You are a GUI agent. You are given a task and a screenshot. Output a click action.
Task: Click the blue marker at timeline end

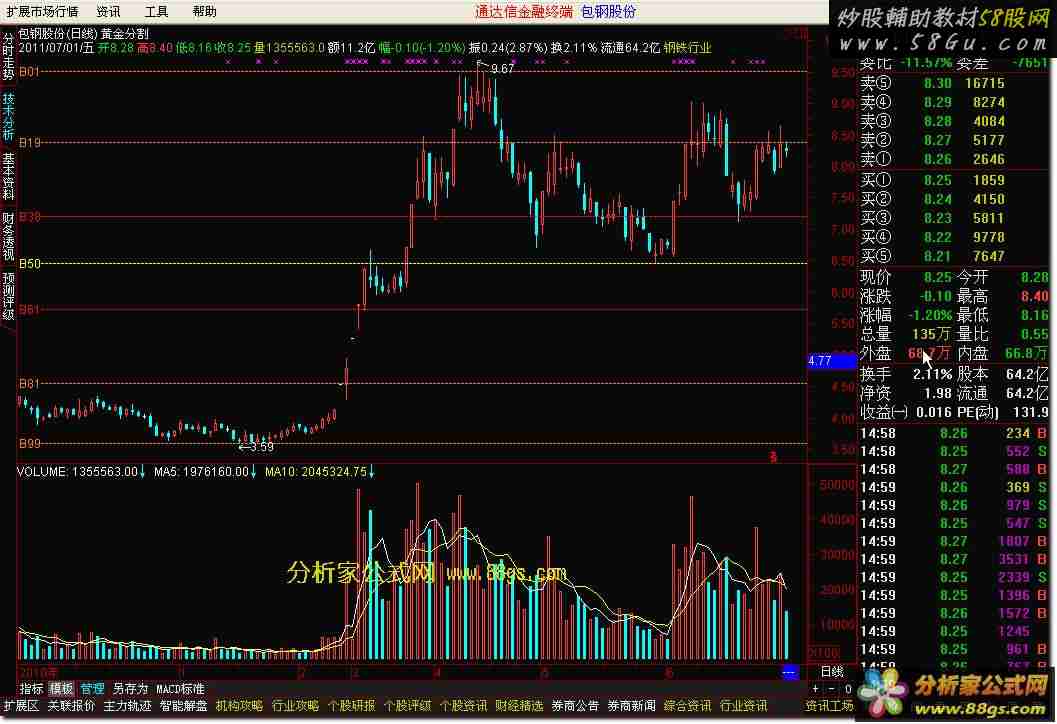click(789, 672)
